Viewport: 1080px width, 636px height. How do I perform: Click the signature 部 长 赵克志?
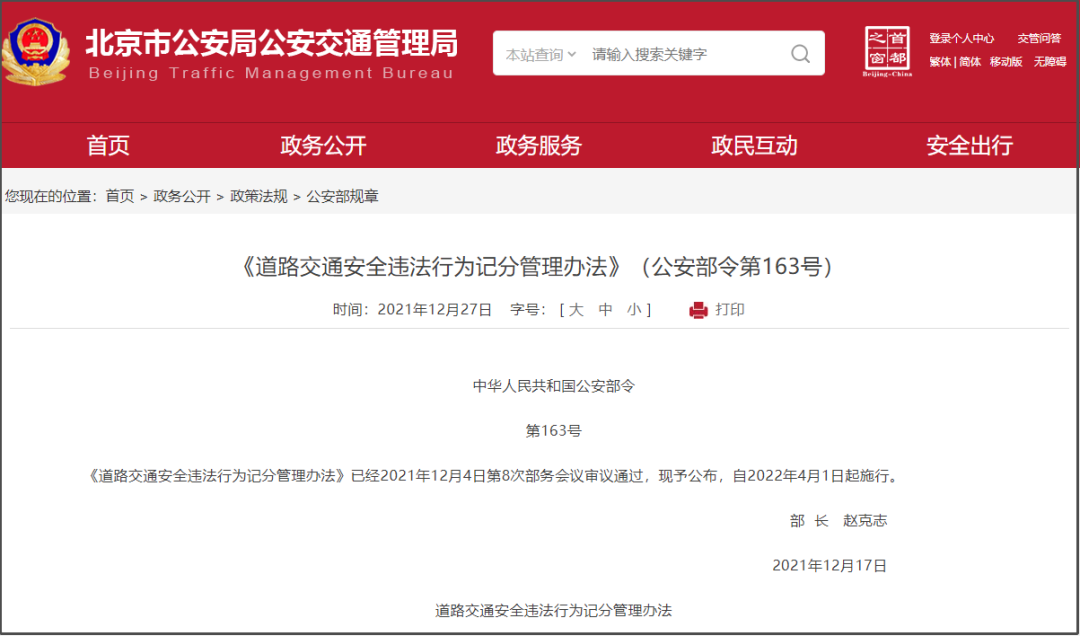click(838, 520)
